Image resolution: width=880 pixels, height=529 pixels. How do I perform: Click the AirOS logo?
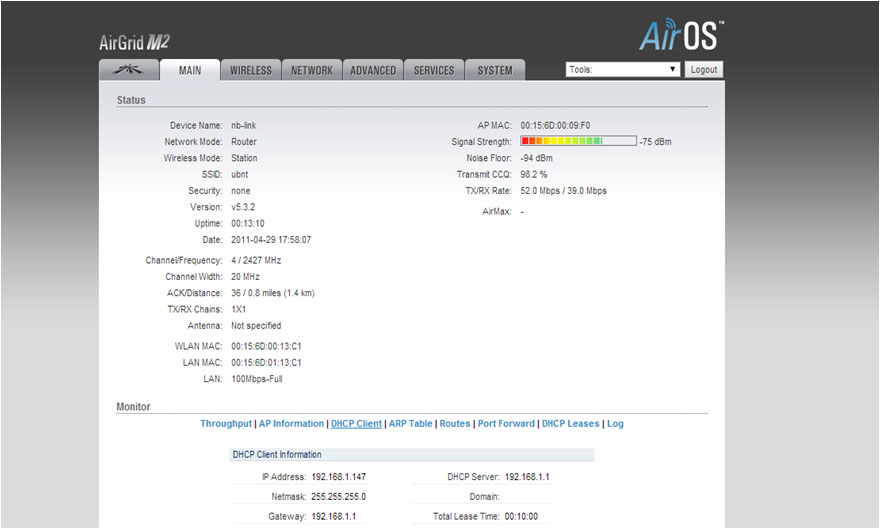pyautogui.click(x=681, y=35)
